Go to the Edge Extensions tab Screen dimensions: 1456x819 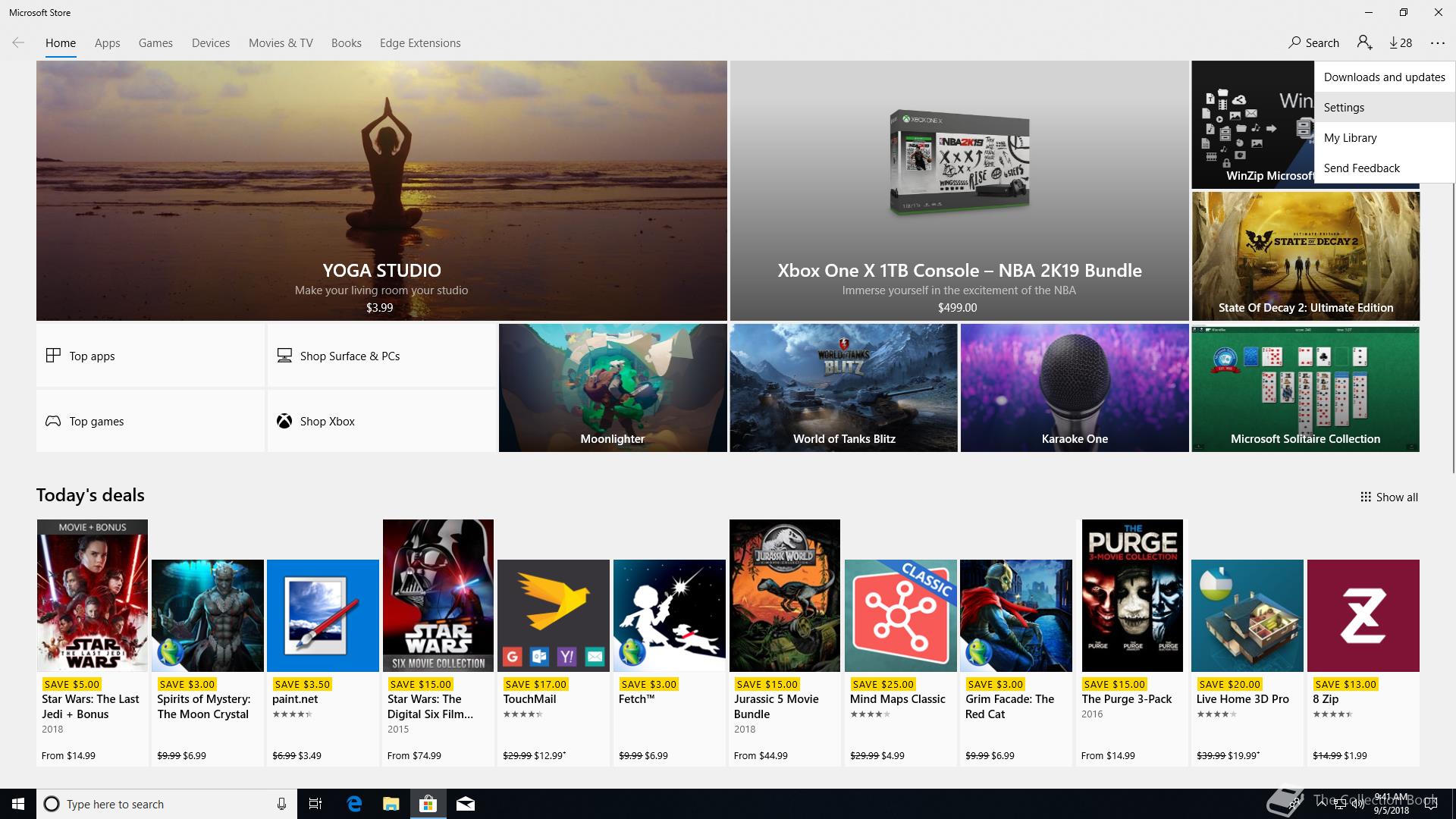tap(420, 43)
